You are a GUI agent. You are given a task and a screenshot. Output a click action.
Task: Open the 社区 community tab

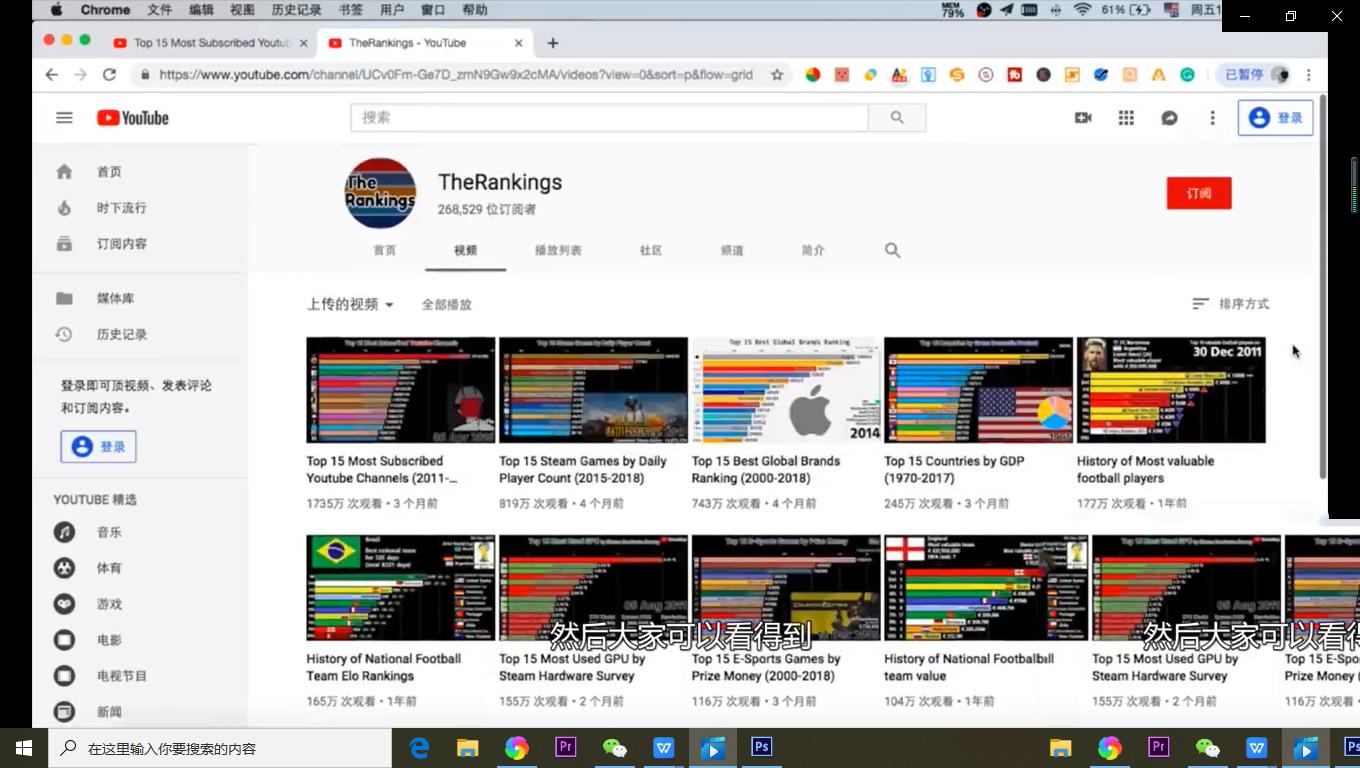click(651, 251)
